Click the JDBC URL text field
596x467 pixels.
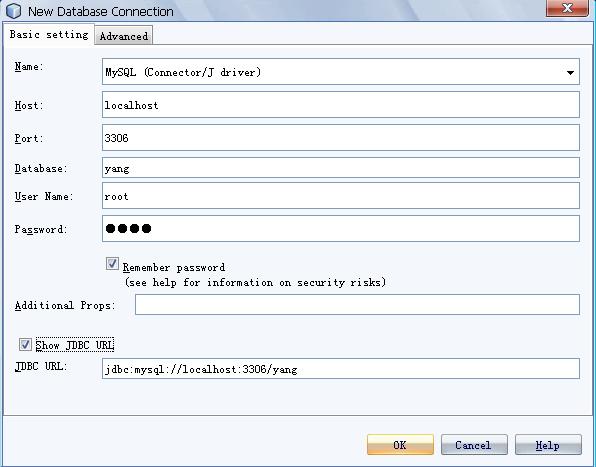click(341, 368)
